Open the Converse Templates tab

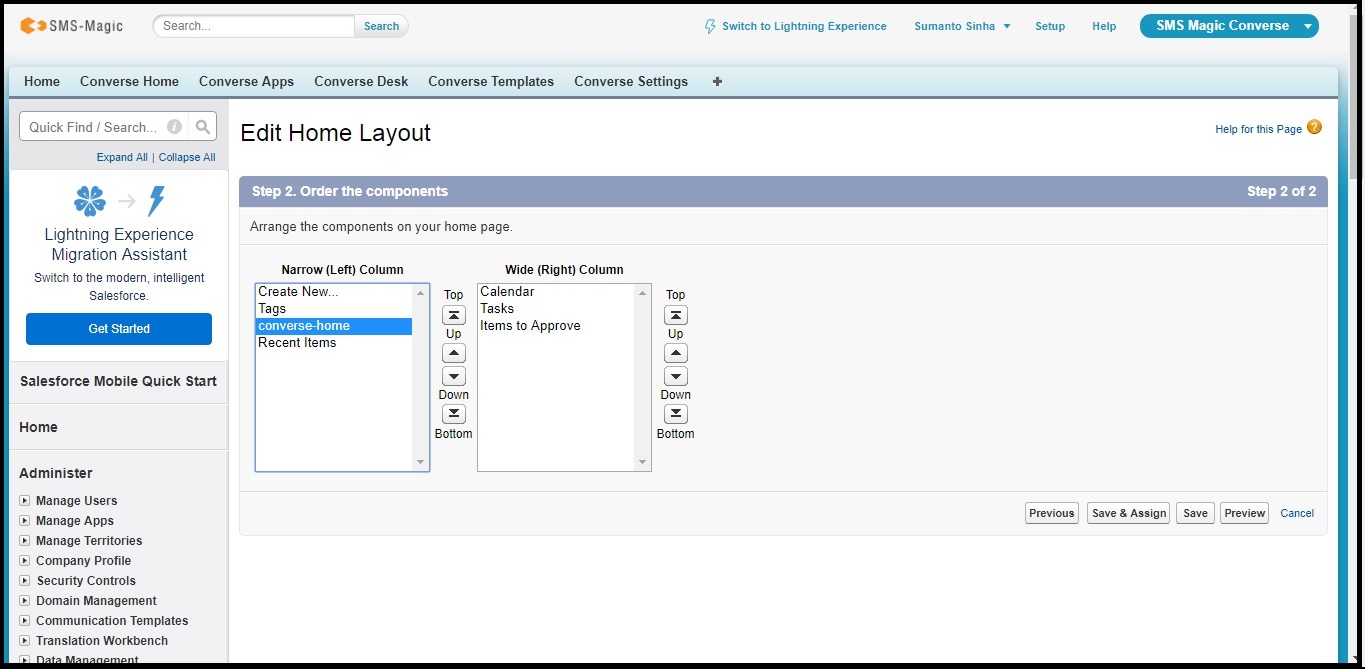(491, 82)
